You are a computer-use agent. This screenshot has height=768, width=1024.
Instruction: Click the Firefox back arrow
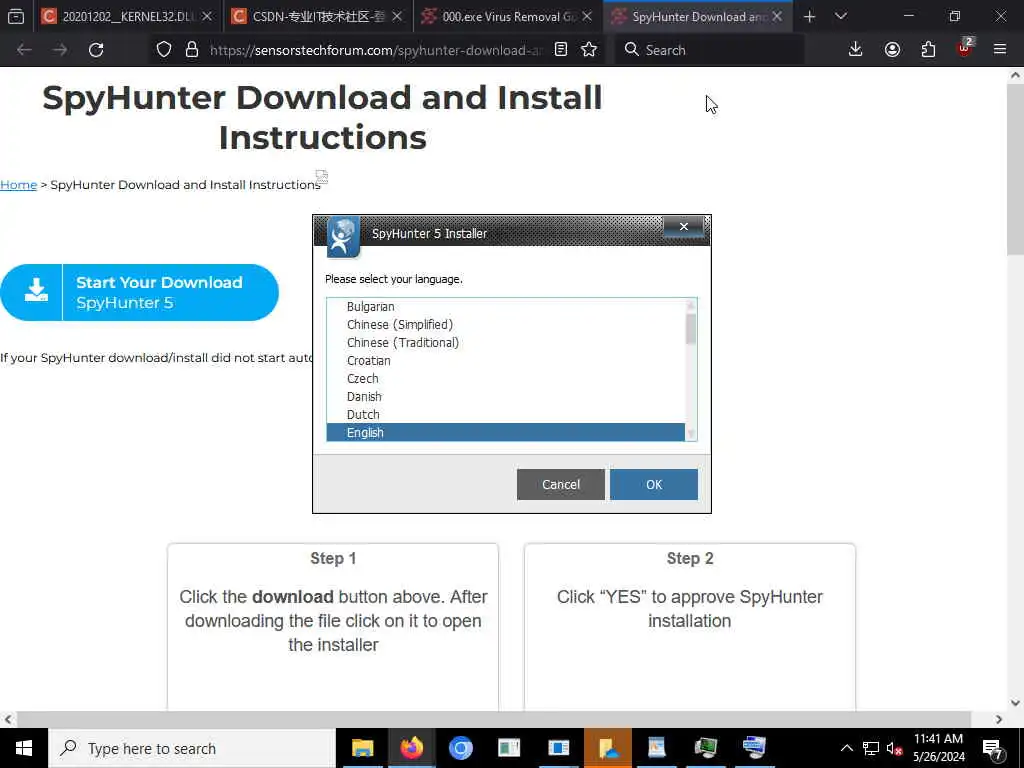24,50
